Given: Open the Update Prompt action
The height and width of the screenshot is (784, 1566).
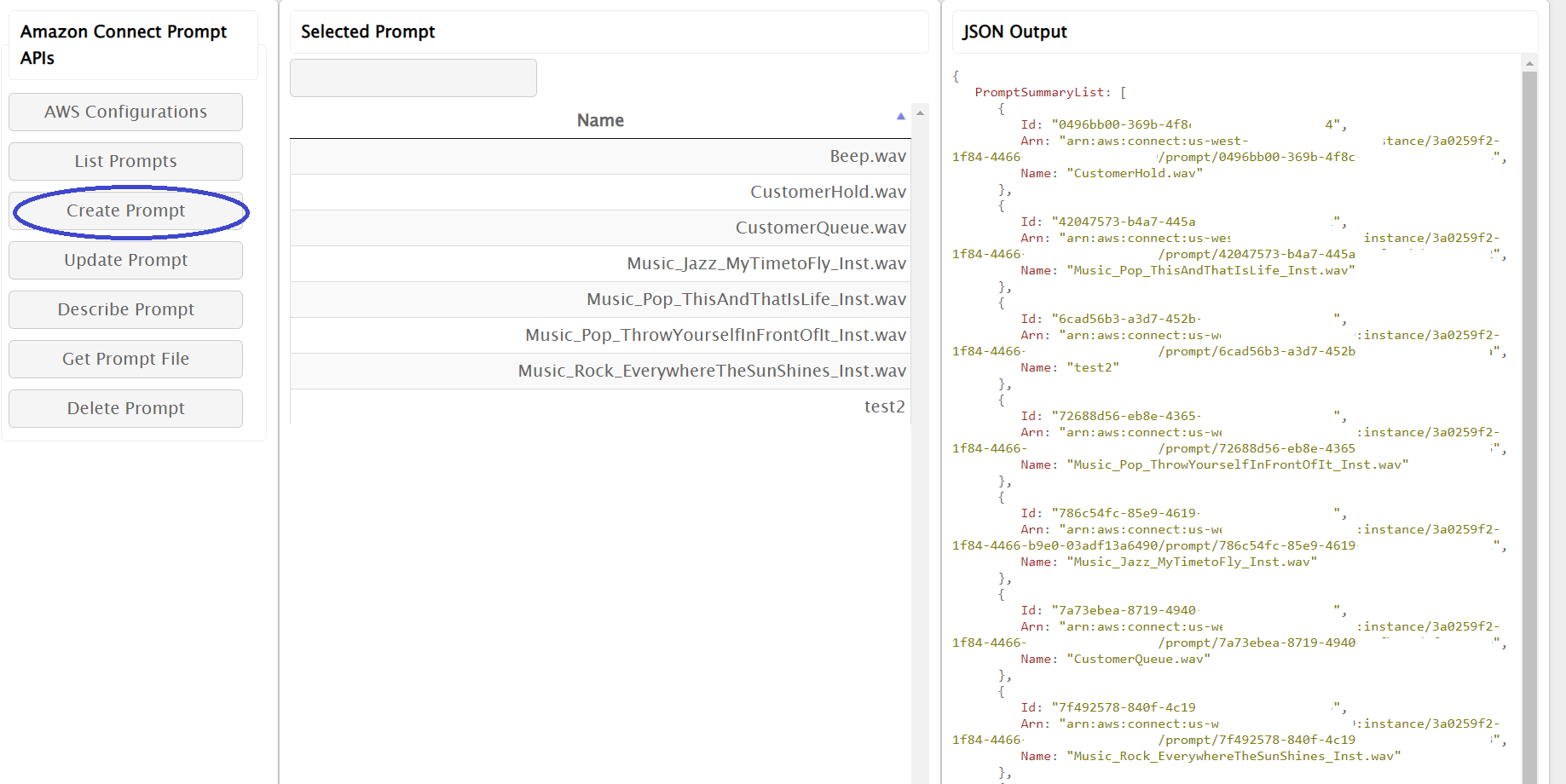Looking at the screenshot, I should click(x=125, y=260).
